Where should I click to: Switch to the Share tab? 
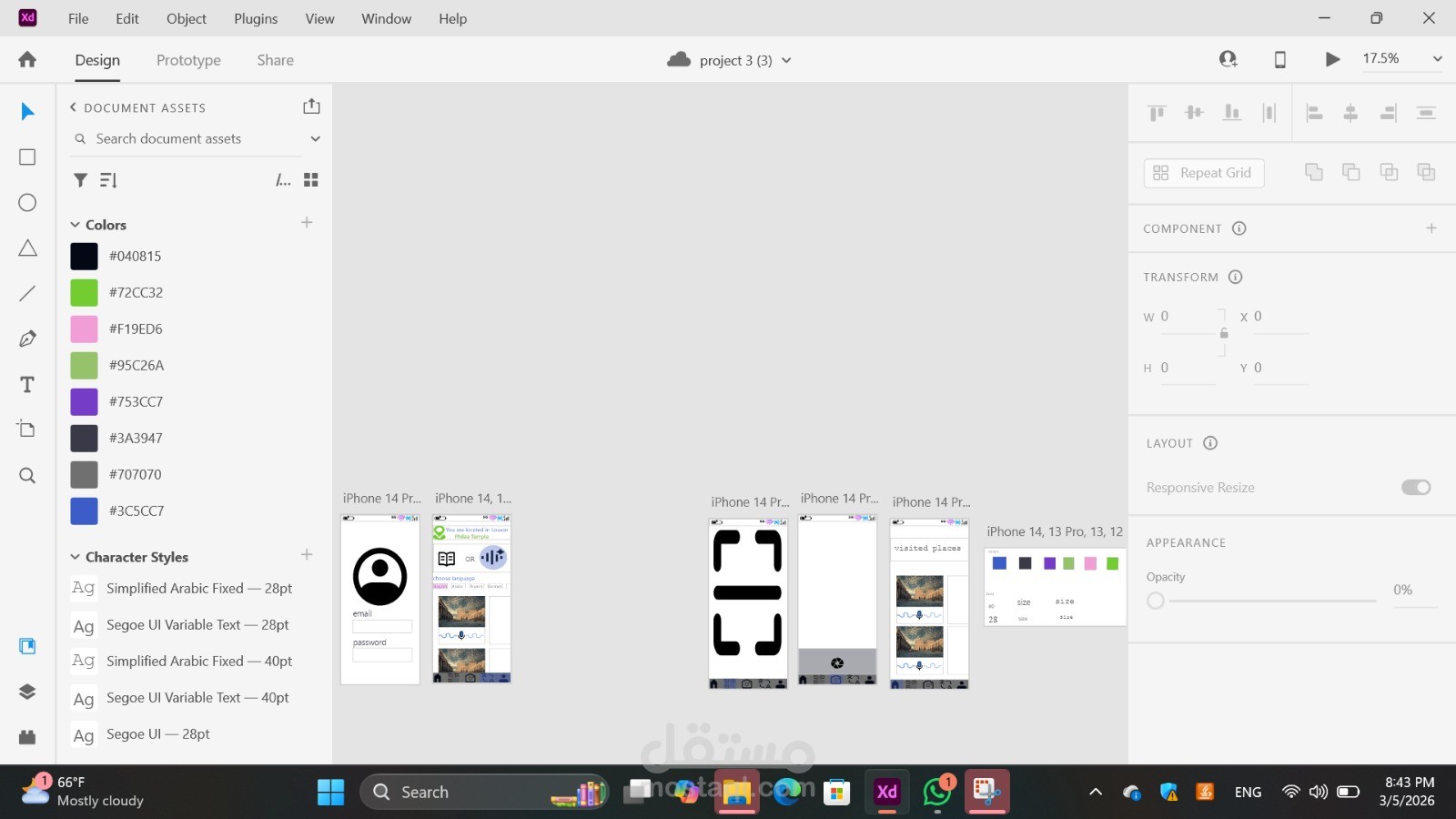[275, 60]
